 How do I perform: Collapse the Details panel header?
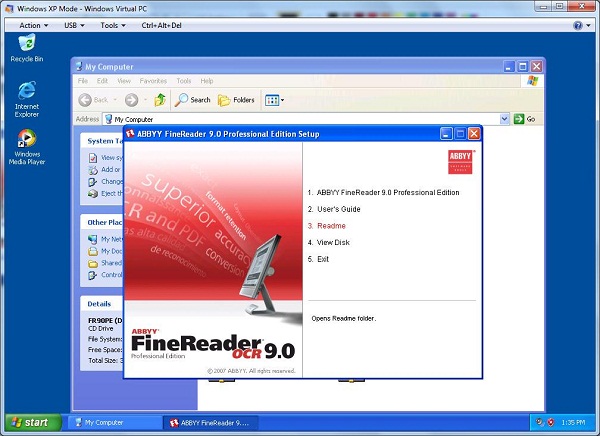[x=102, y=304]
